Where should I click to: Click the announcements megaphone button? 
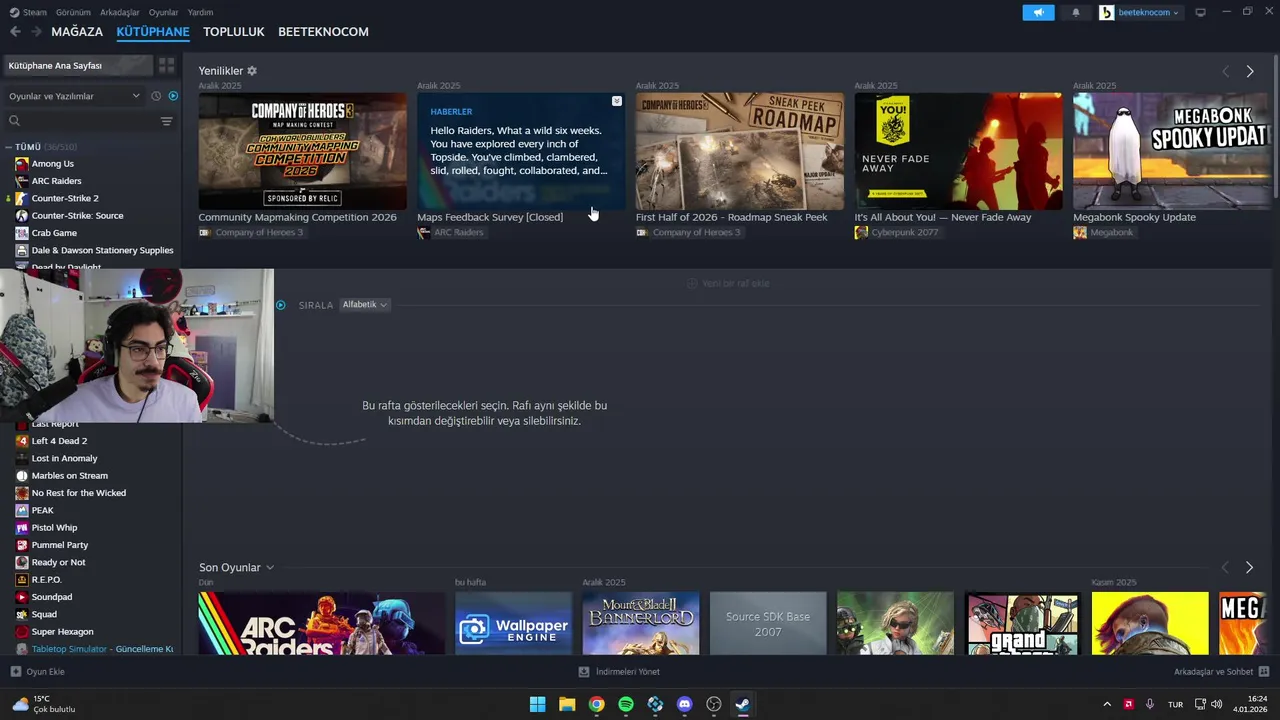click(1038, 12)
